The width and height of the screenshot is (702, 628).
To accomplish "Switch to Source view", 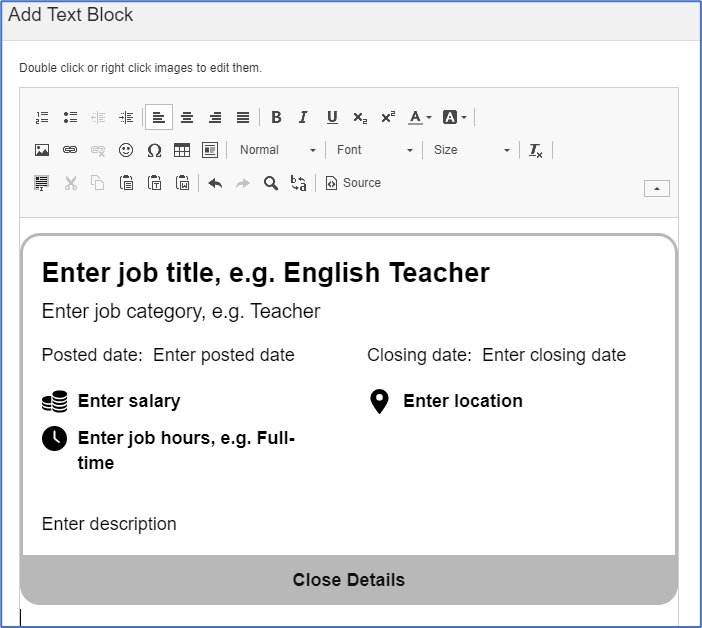I will 353,183.
